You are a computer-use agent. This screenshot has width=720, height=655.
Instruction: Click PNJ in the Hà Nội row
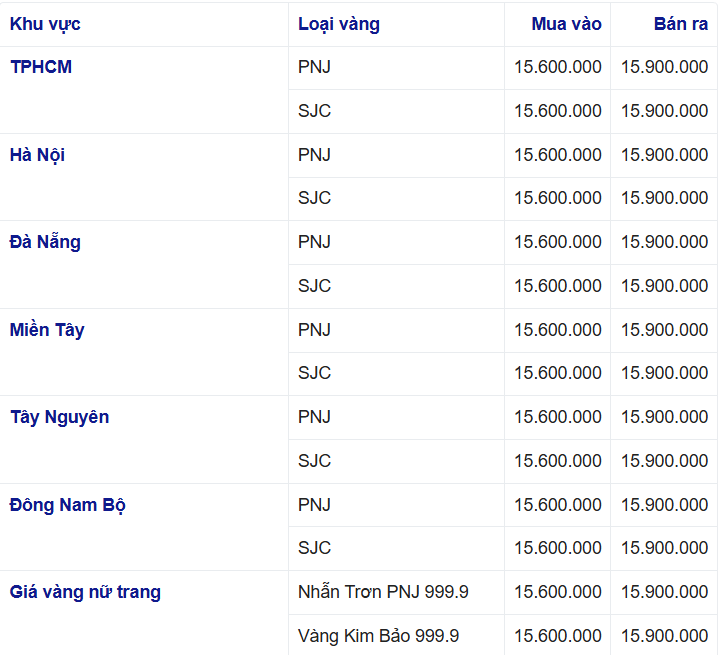pyautogui.click(x=314, y=155)
